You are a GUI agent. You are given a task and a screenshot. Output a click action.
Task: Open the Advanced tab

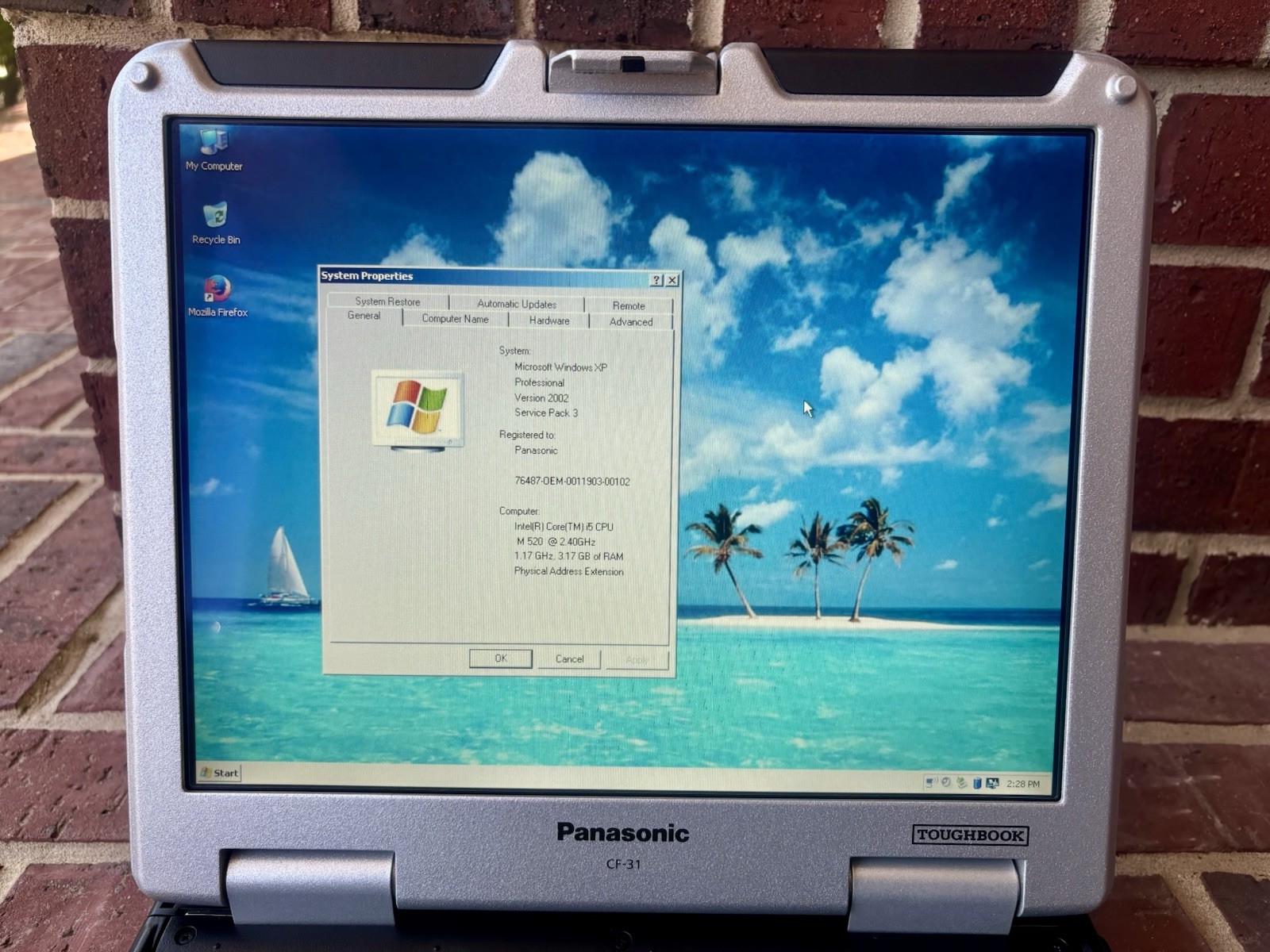click(x=631, y=321)
